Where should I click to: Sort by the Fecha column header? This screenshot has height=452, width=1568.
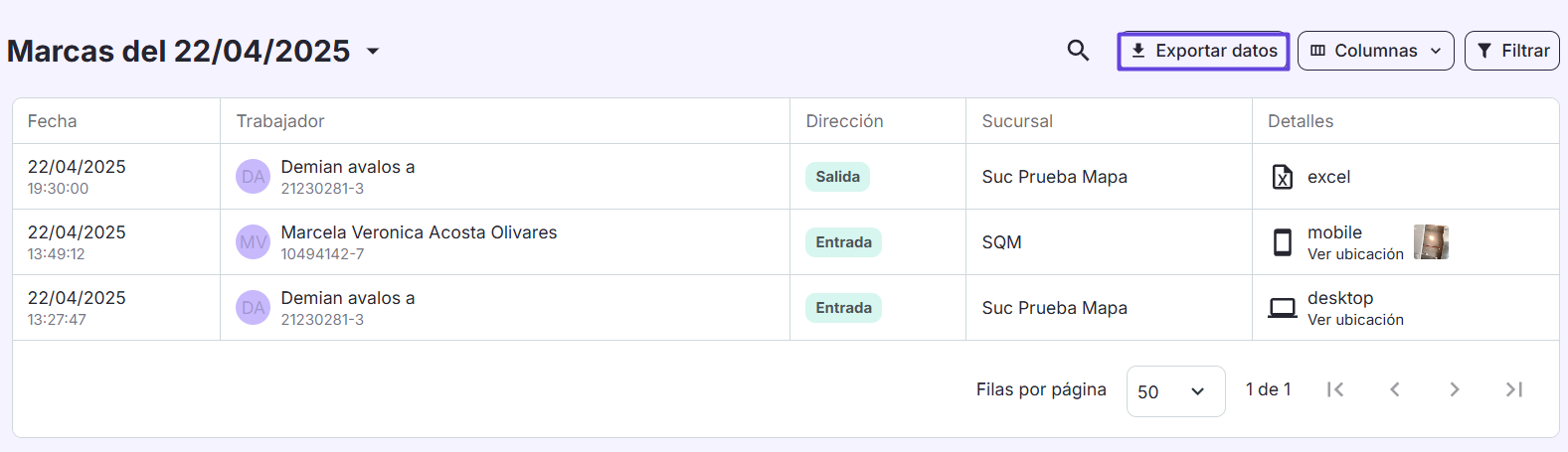52,121
